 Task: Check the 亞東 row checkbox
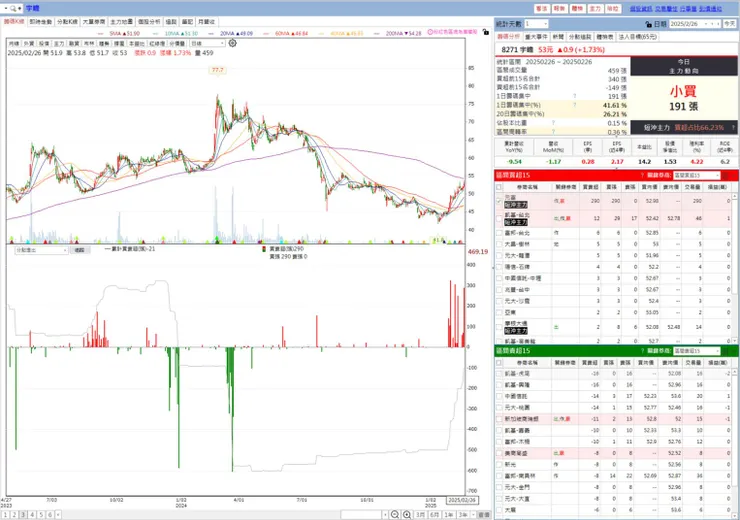(499, 312)
